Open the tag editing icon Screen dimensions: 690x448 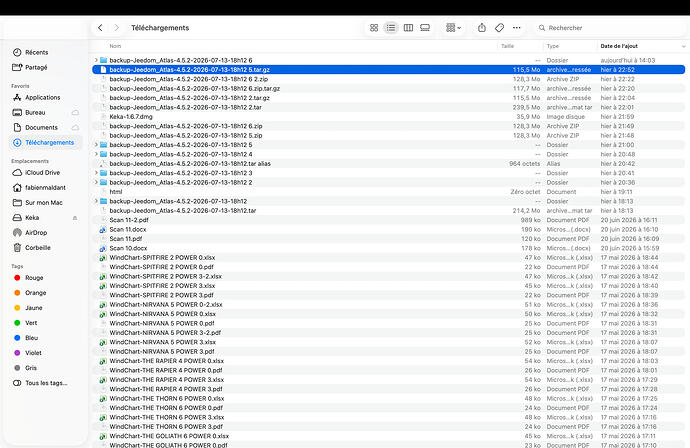[499, 28]
